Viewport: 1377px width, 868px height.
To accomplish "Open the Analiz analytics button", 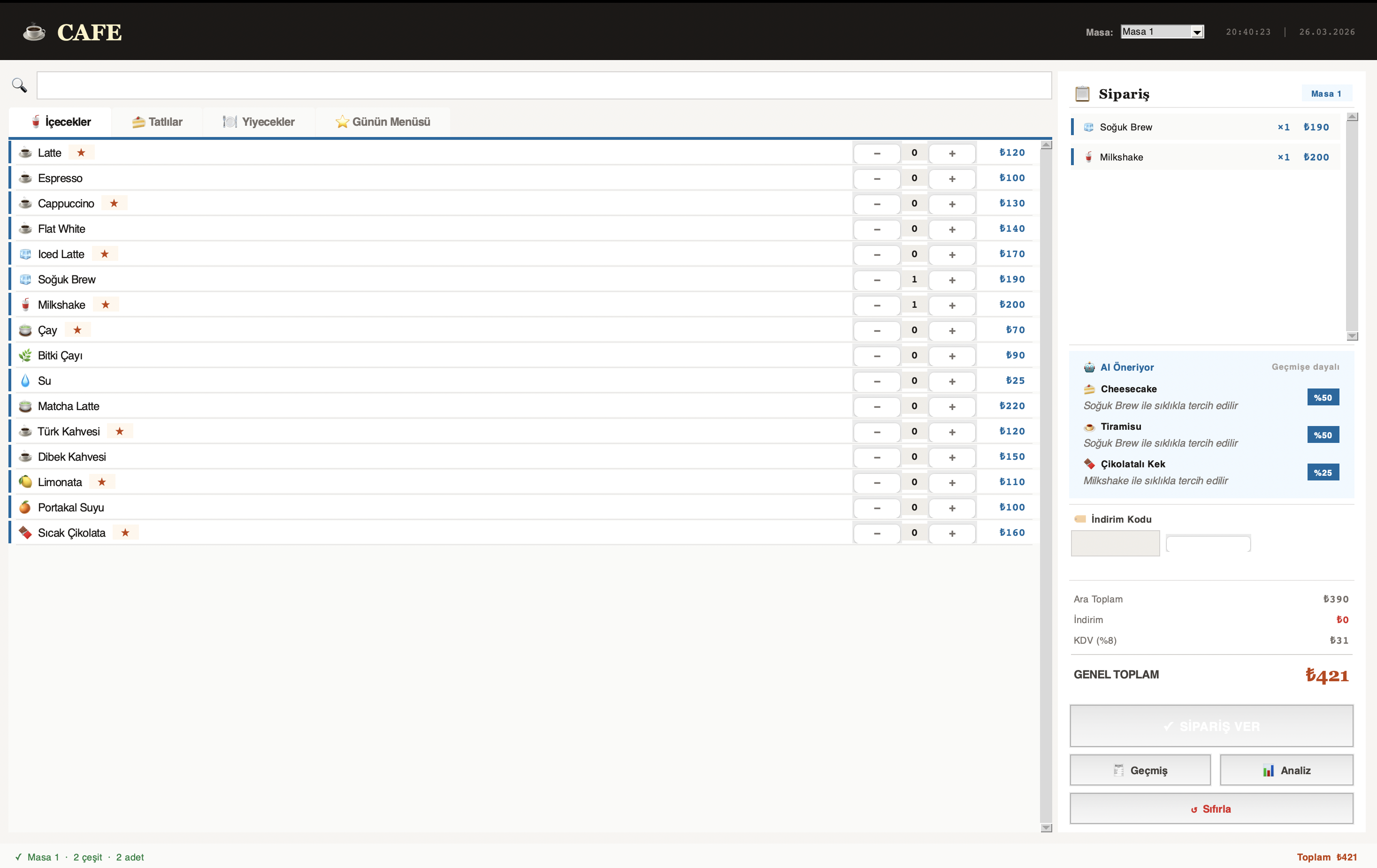I will (1286, 770).
